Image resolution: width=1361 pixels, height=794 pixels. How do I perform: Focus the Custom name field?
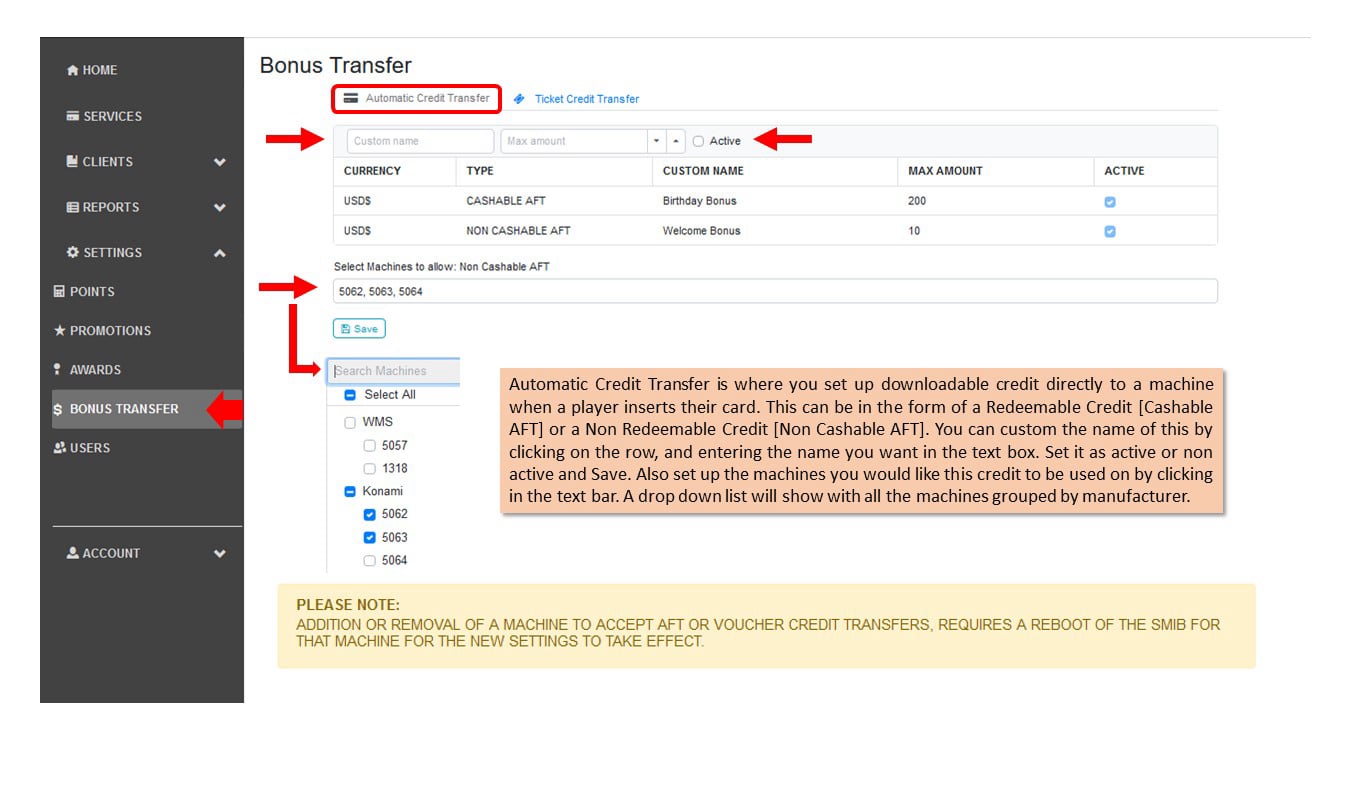420,141
